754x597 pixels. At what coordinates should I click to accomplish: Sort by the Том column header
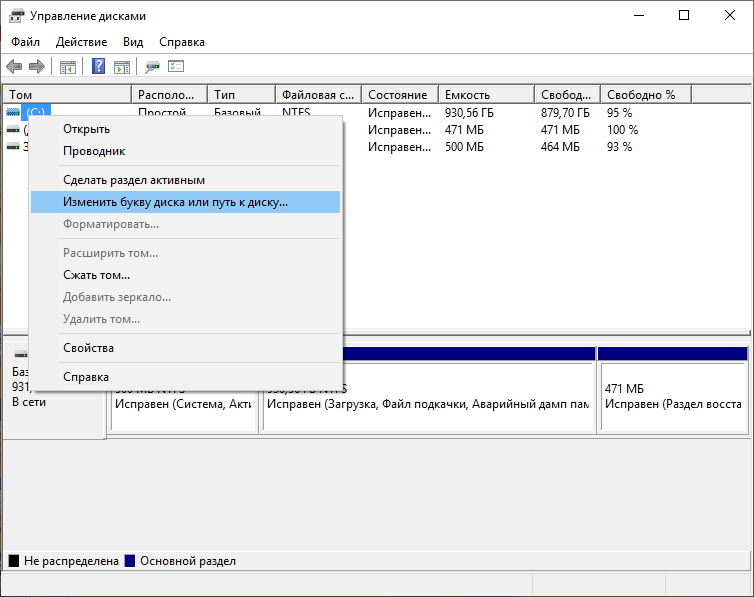[67, 95]
